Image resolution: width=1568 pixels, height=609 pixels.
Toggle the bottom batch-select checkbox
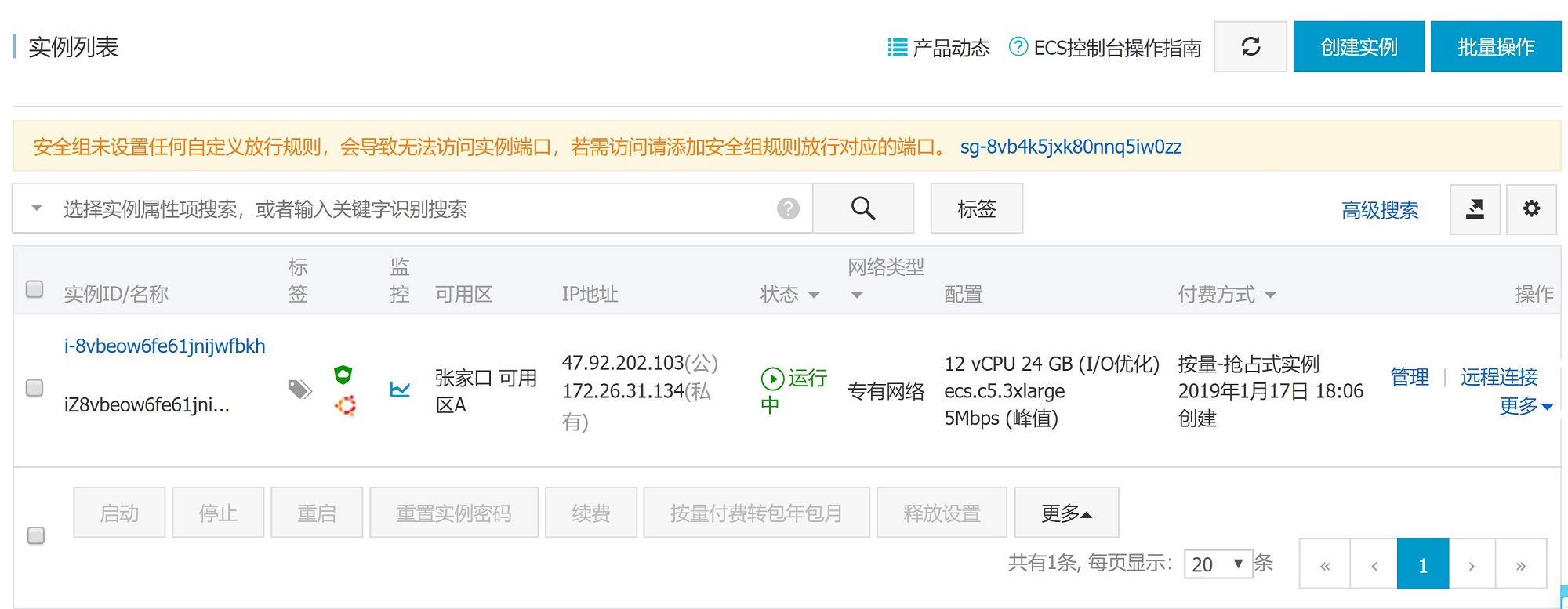36,535
